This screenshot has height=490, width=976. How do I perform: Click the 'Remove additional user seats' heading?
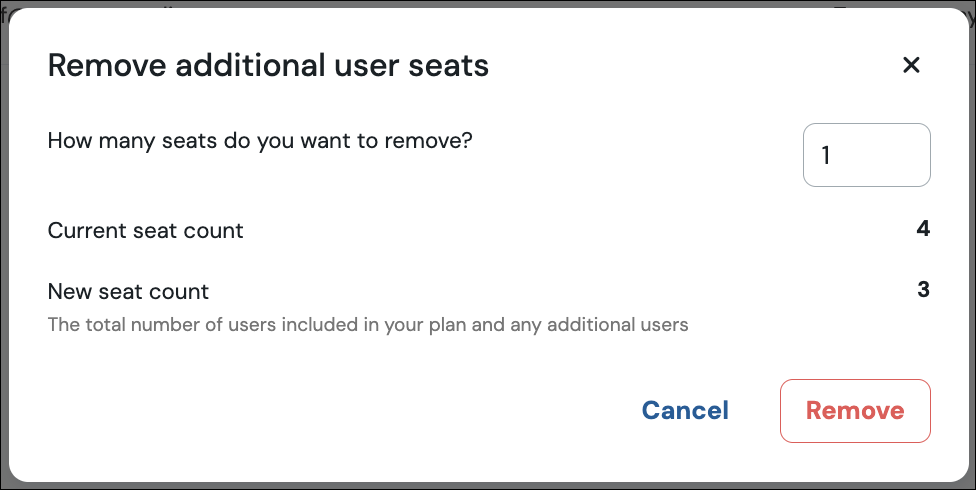(x=268, y=65)
